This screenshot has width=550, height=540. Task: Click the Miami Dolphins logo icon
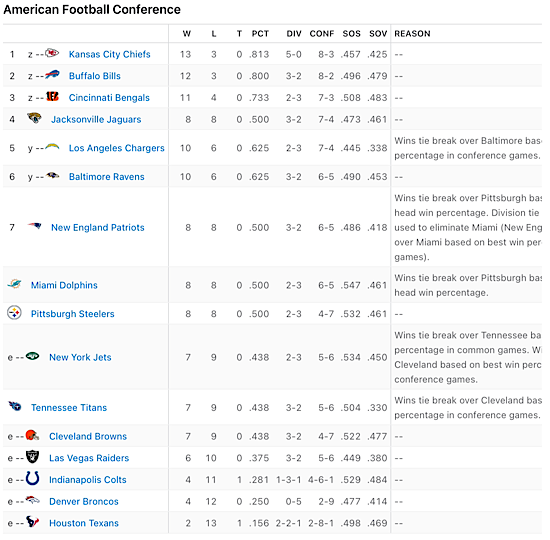point(14,284)
